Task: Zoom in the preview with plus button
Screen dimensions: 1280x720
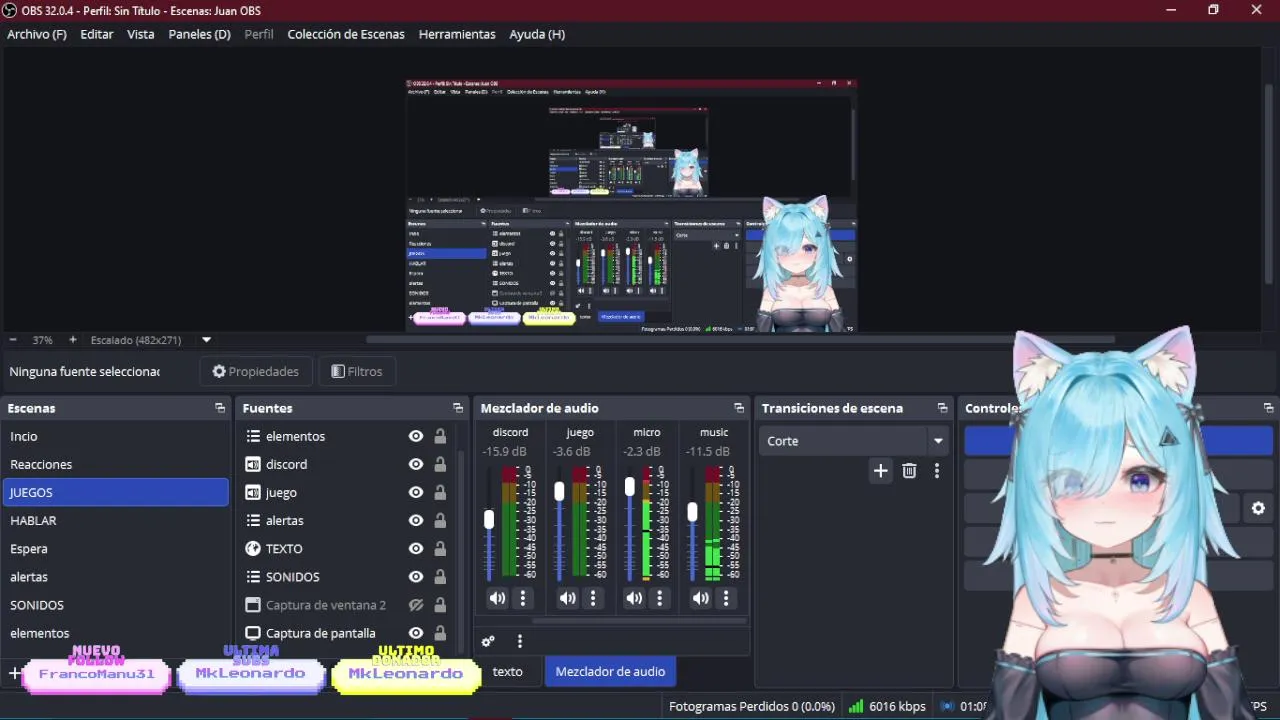Action: tap(72, 340)
